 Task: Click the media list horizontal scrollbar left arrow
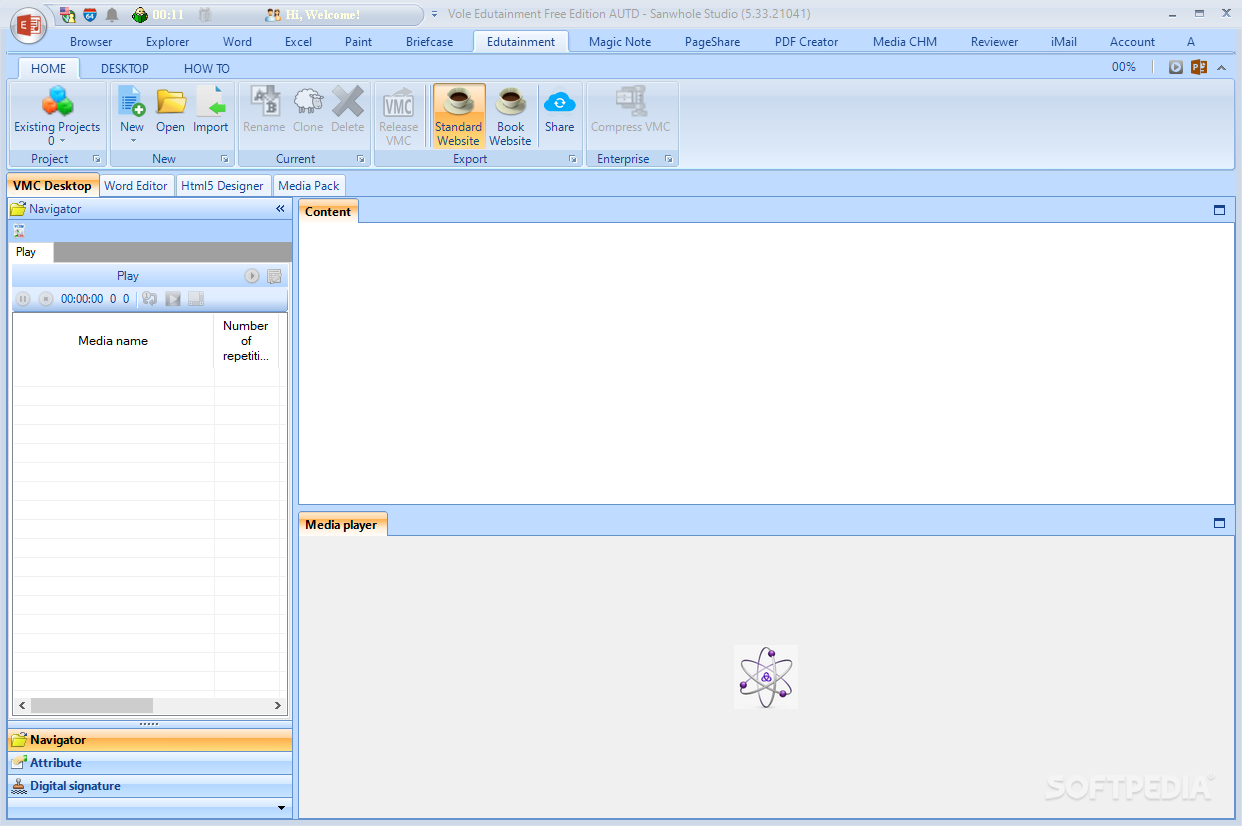point(22,705)
